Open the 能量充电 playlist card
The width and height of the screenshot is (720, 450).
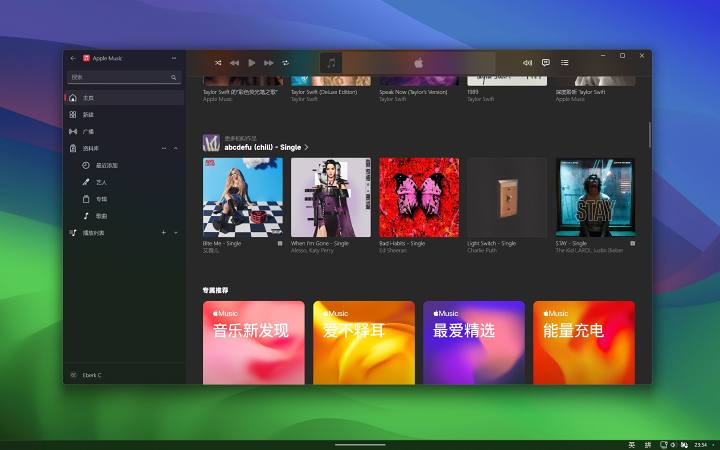tap(584, 343)
